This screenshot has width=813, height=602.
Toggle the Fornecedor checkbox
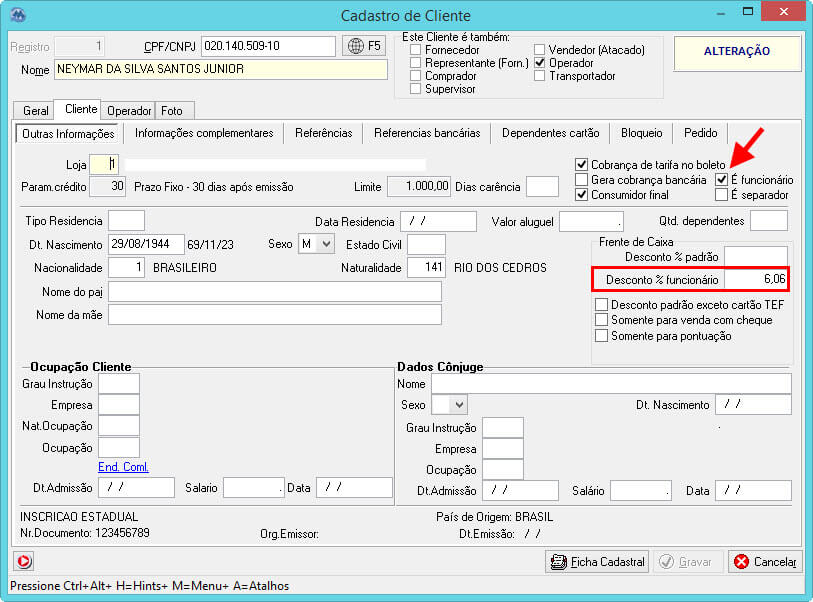[415, 50]
